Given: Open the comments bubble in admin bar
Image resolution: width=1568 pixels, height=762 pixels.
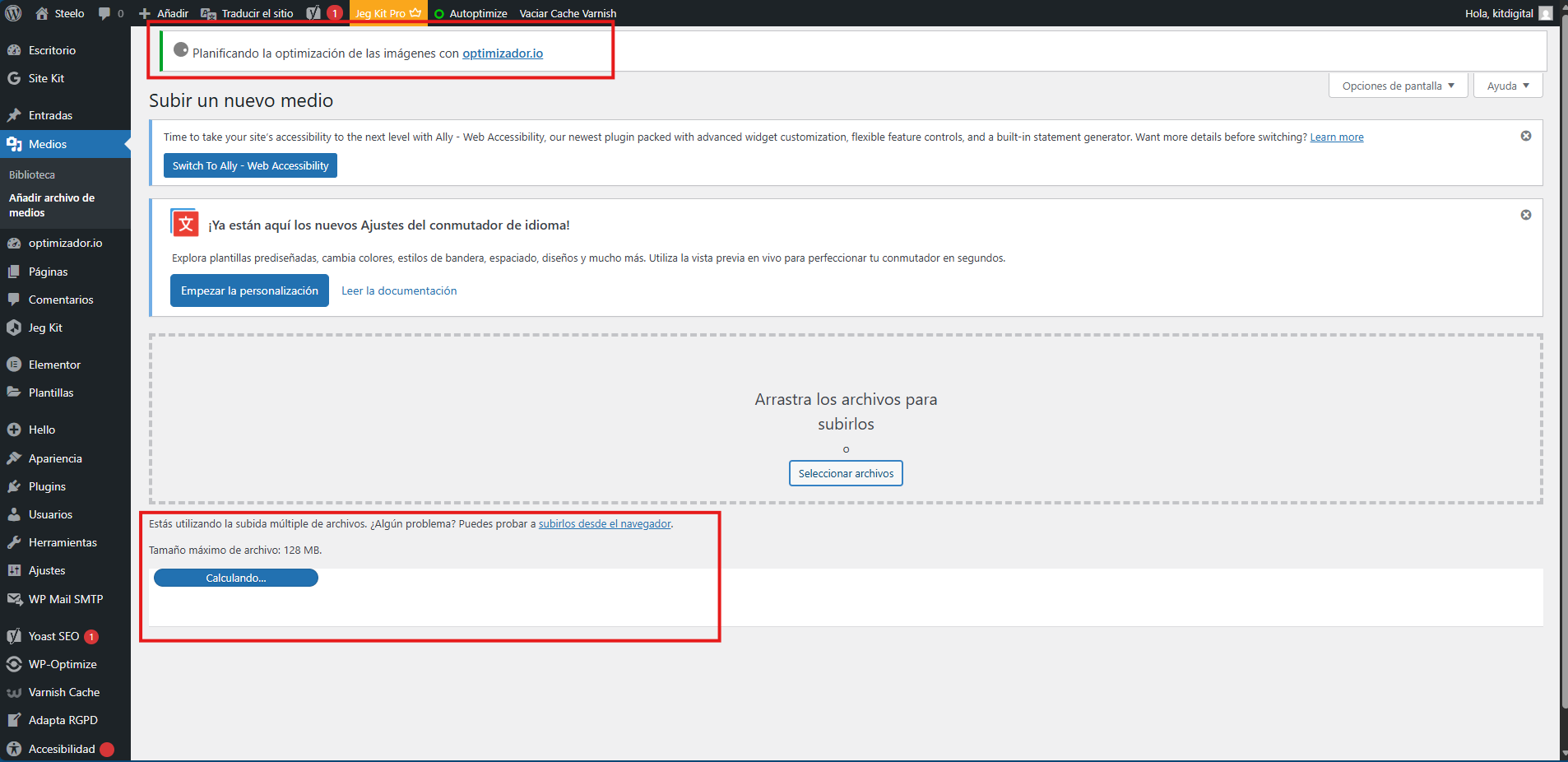Looking at the screenshot, I should (x=104, y=13).
